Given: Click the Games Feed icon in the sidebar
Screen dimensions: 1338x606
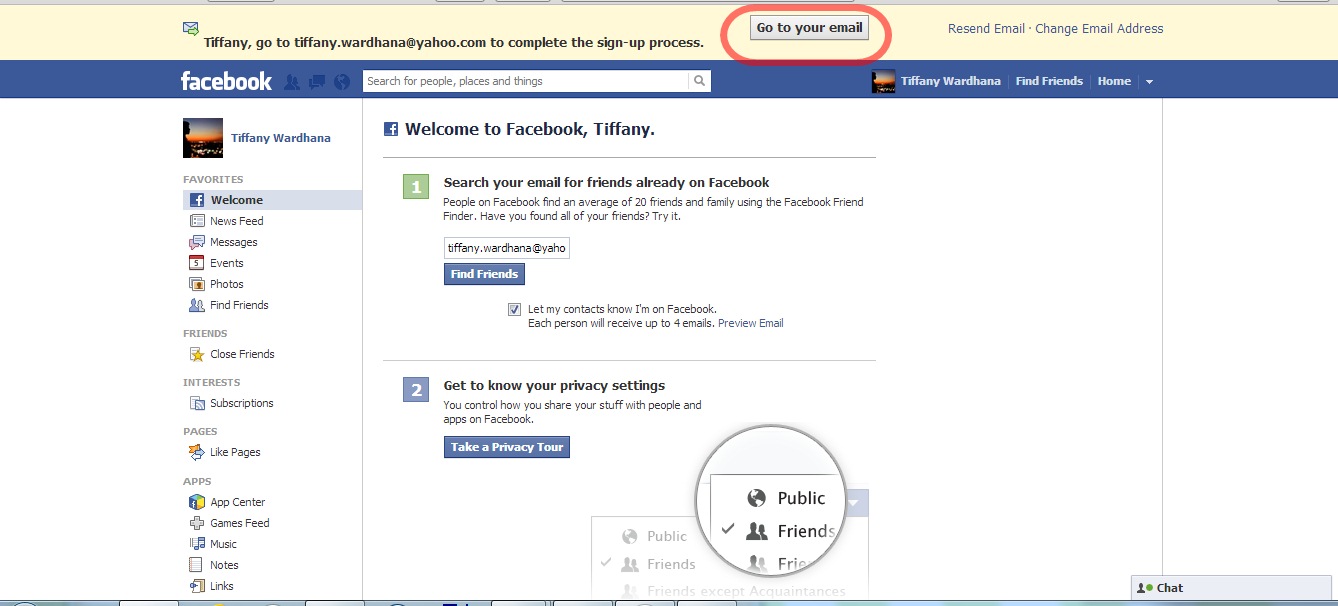Looking at the screenshot, I should 197,523.
